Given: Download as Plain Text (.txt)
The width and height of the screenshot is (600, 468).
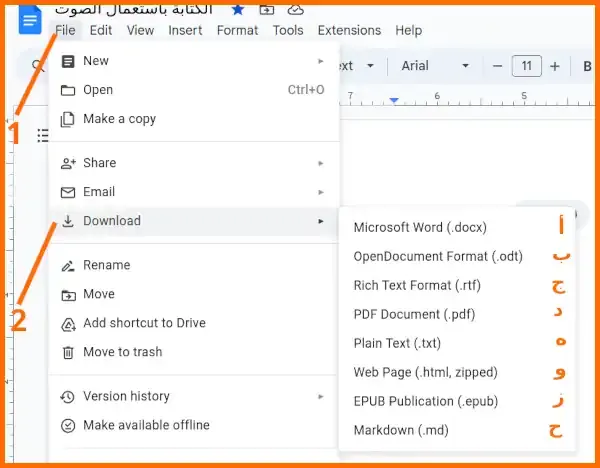Looking at the screenshot, I should click(x=457, y=343).
